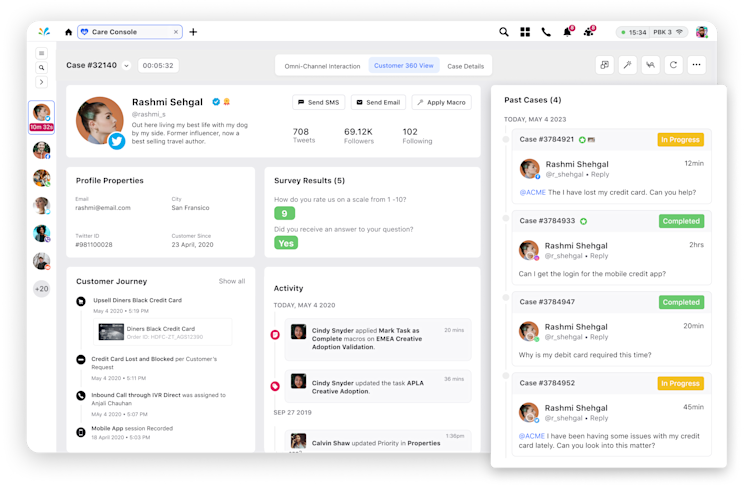Click Completed status on Case #3784933
Viewport: 750px width, 492px height.
(x=681, y=221)
